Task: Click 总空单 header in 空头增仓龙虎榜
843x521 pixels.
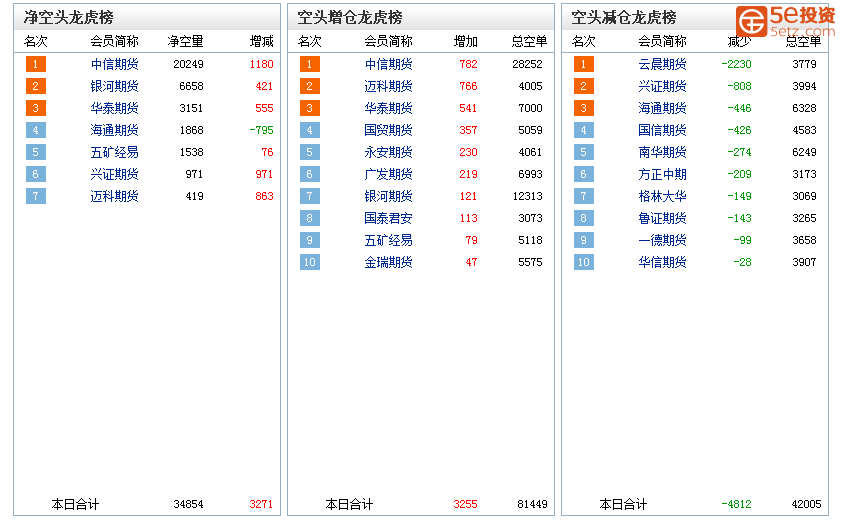Action: point(530,41)
